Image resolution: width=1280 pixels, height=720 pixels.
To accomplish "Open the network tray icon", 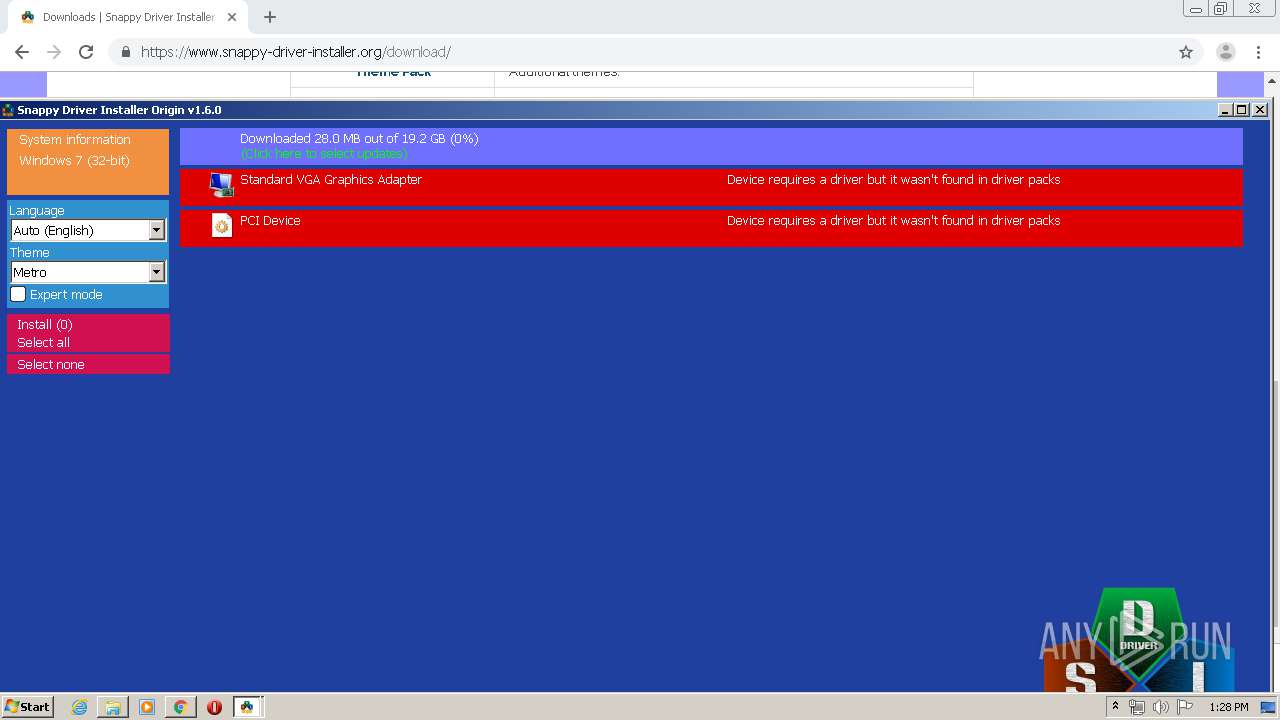I will [1137, 707].
